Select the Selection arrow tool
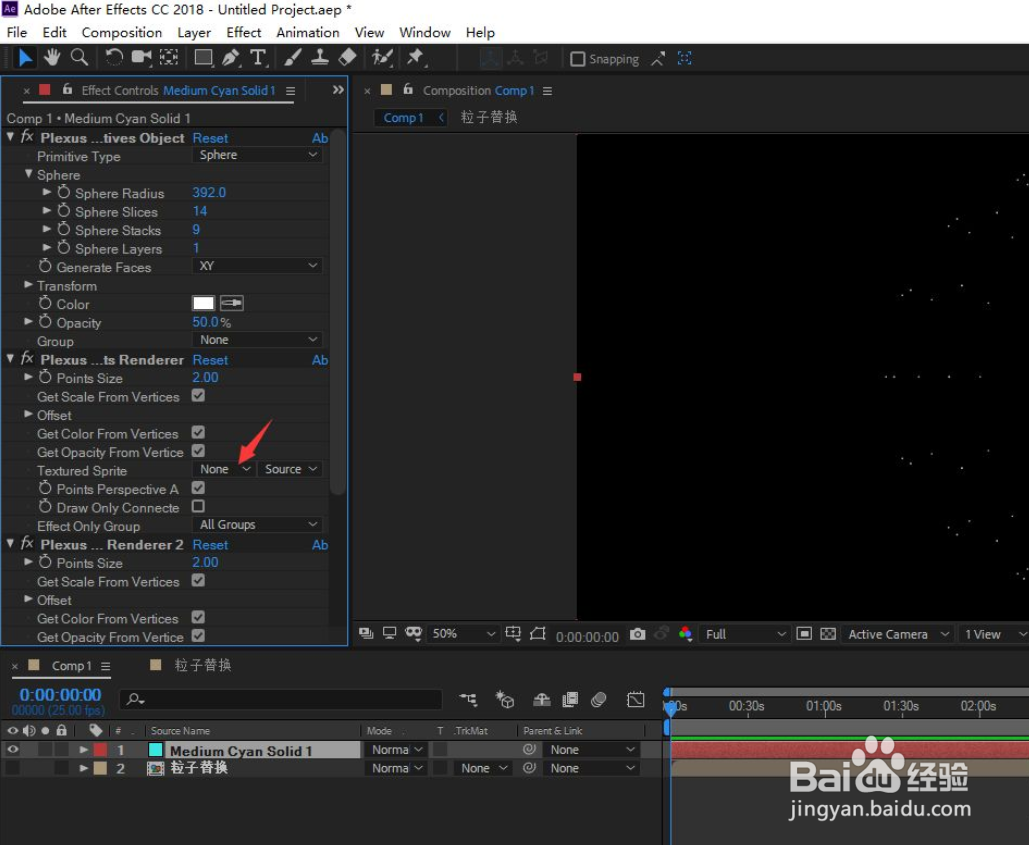Viewport: 1029px width, 845px height. 25,58
